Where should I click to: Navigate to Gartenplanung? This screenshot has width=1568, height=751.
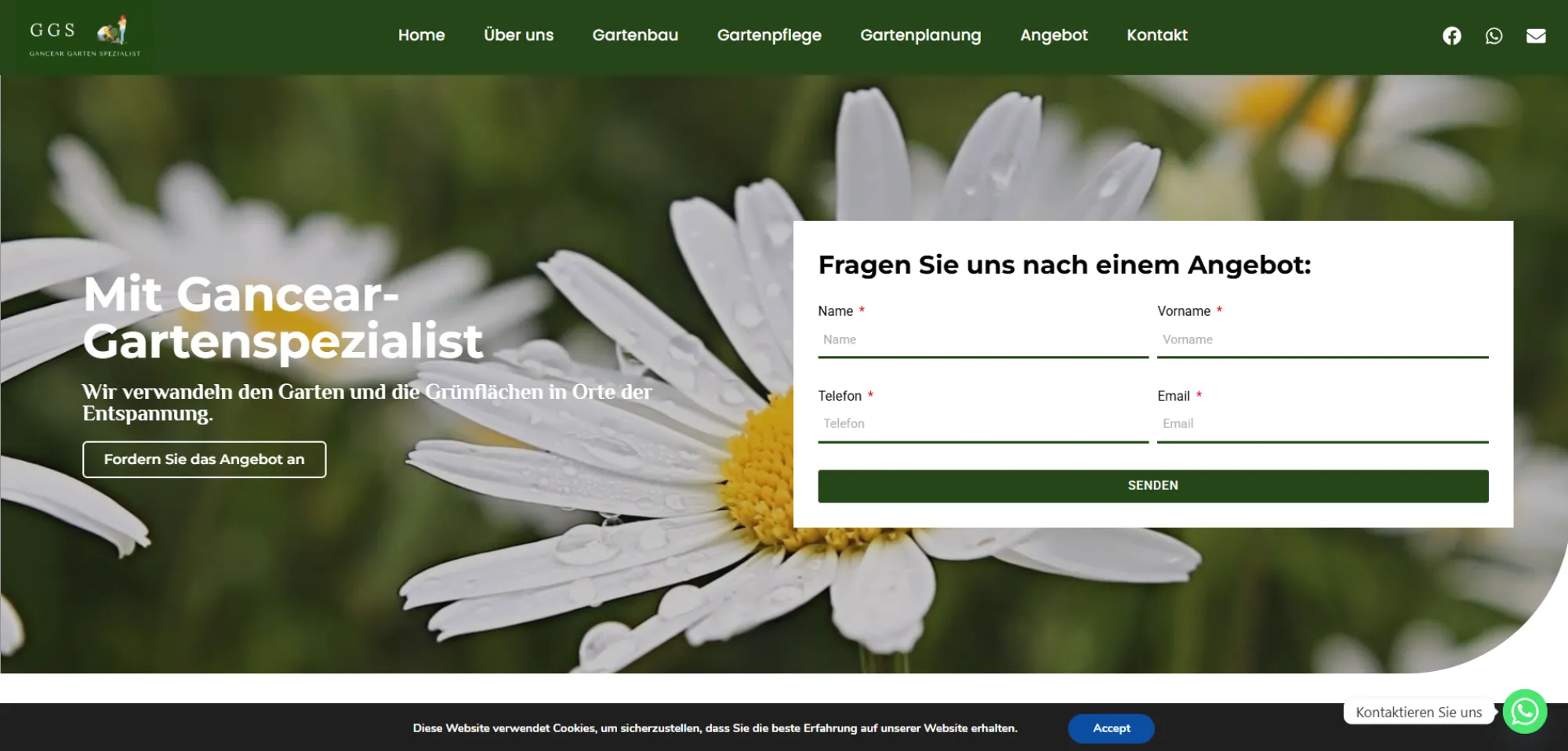click(x=920, y=35)
